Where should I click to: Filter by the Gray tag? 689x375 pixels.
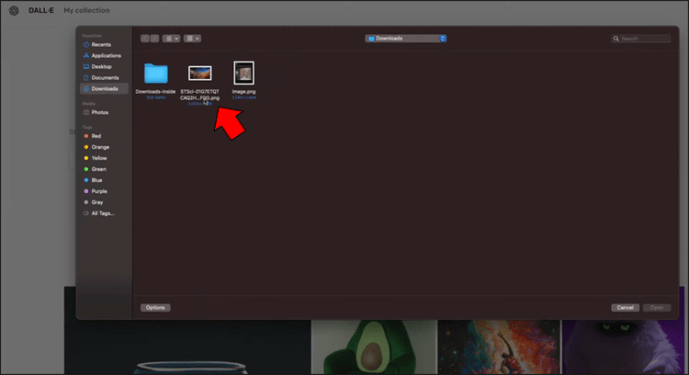pyautogui.click(x=97, y=202)
